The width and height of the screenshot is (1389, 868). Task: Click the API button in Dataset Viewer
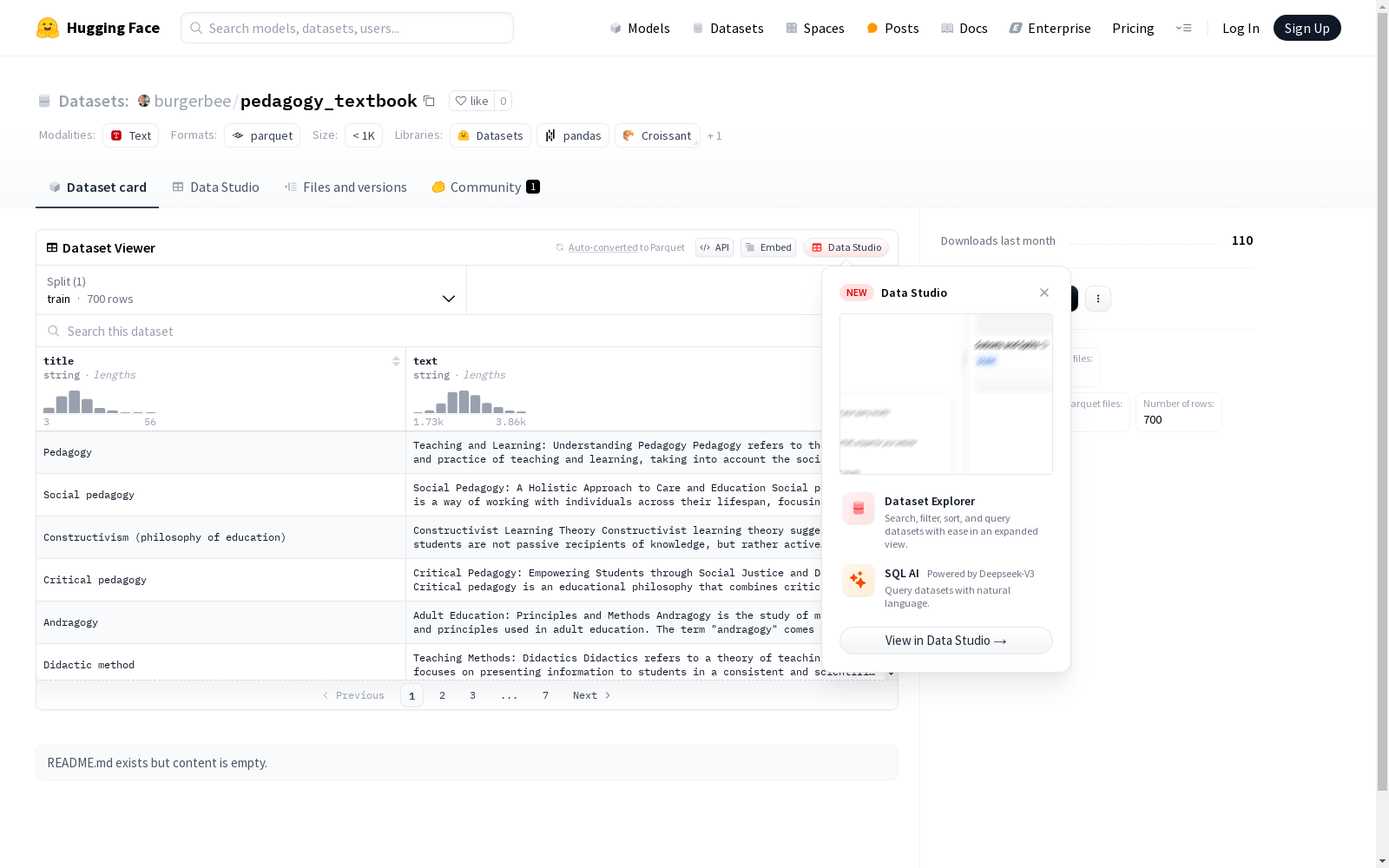click(x=714, y=247)
